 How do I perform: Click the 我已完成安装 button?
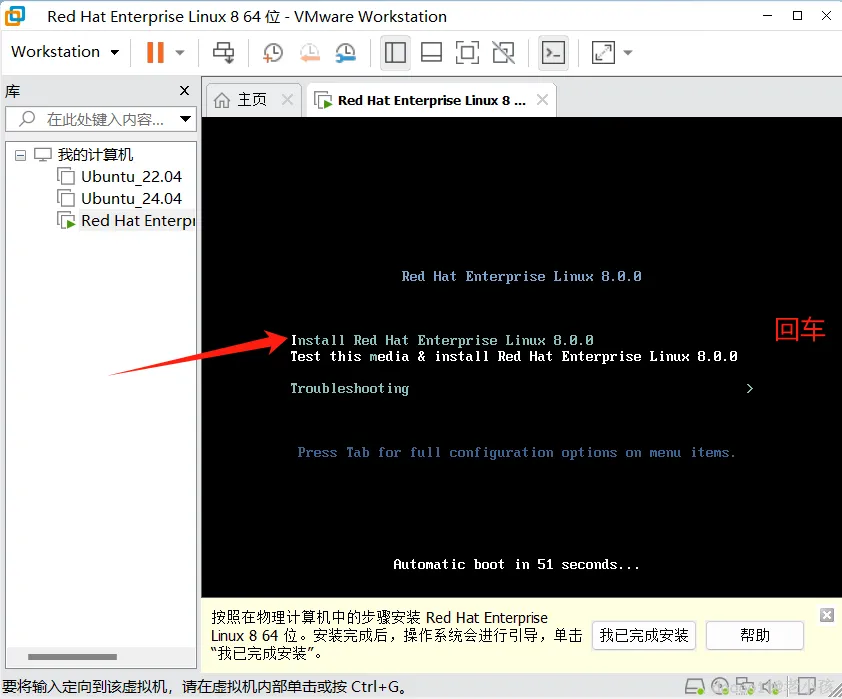coord(644,636)
